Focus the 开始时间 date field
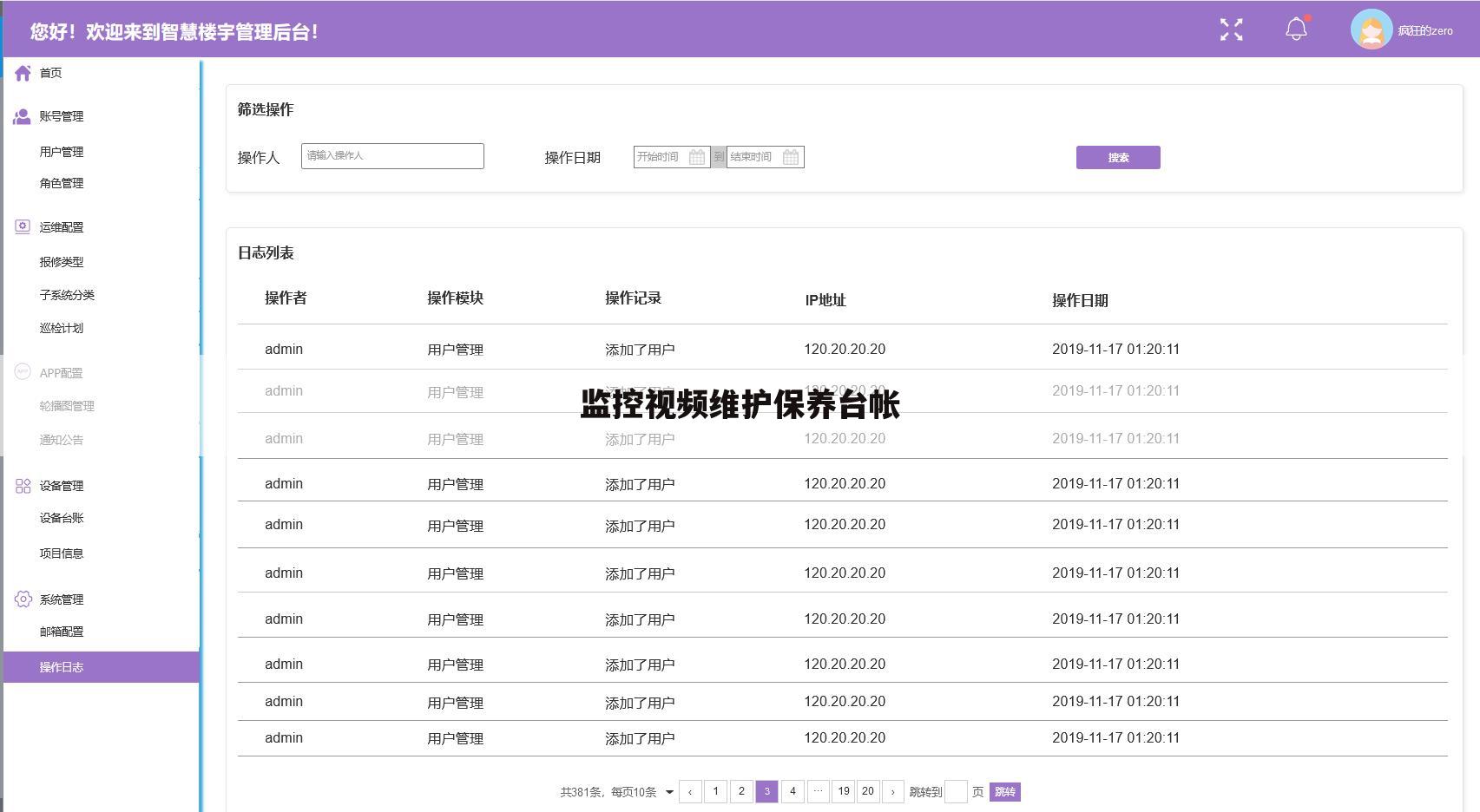 [x=672, y=157]
